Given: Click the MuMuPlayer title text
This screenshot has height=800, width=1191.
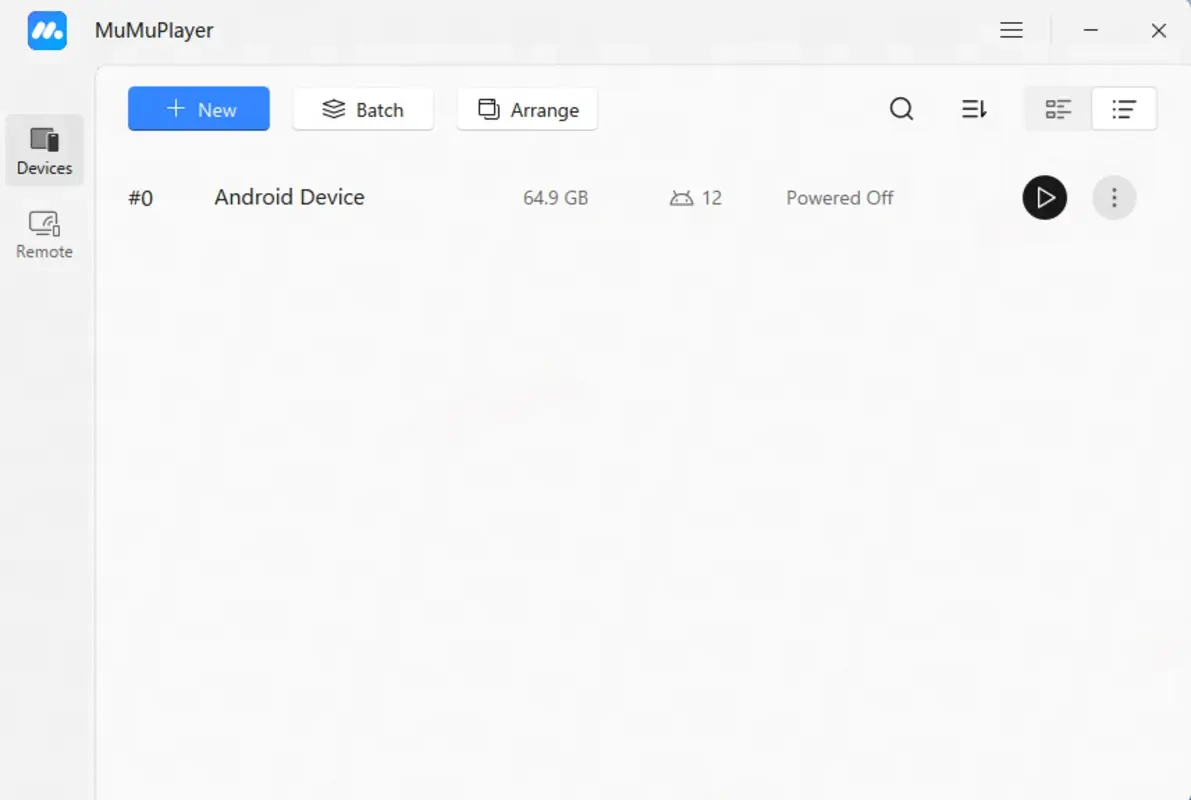Looking at the screenshot, I should tap(154, 30).
